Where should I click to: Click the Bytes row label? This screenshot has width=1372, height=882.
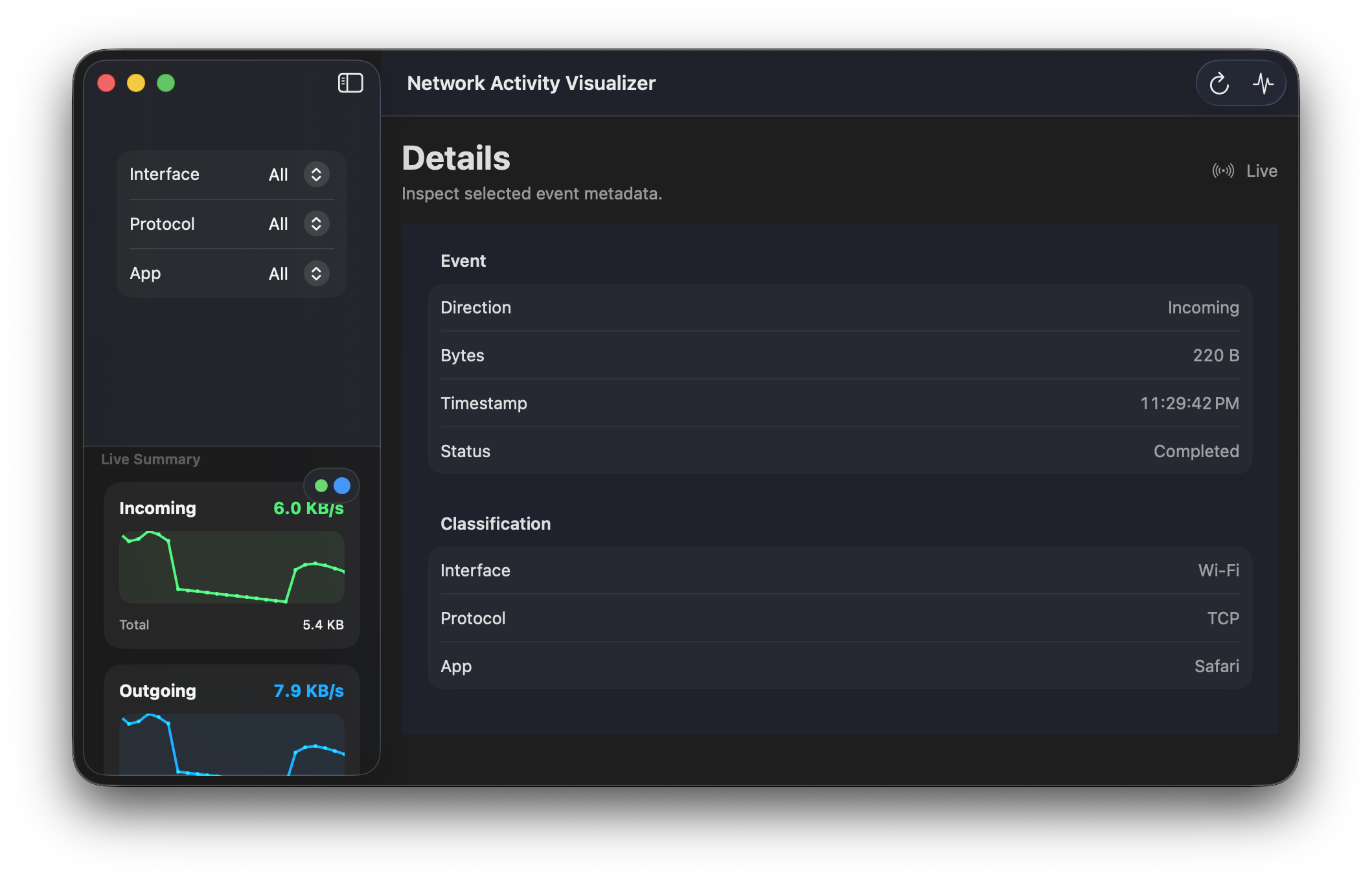coord(463,356)
